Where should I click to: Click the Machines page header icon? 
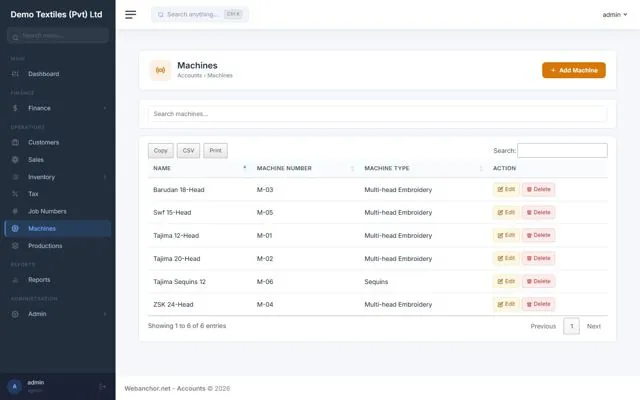click(160, 70)
